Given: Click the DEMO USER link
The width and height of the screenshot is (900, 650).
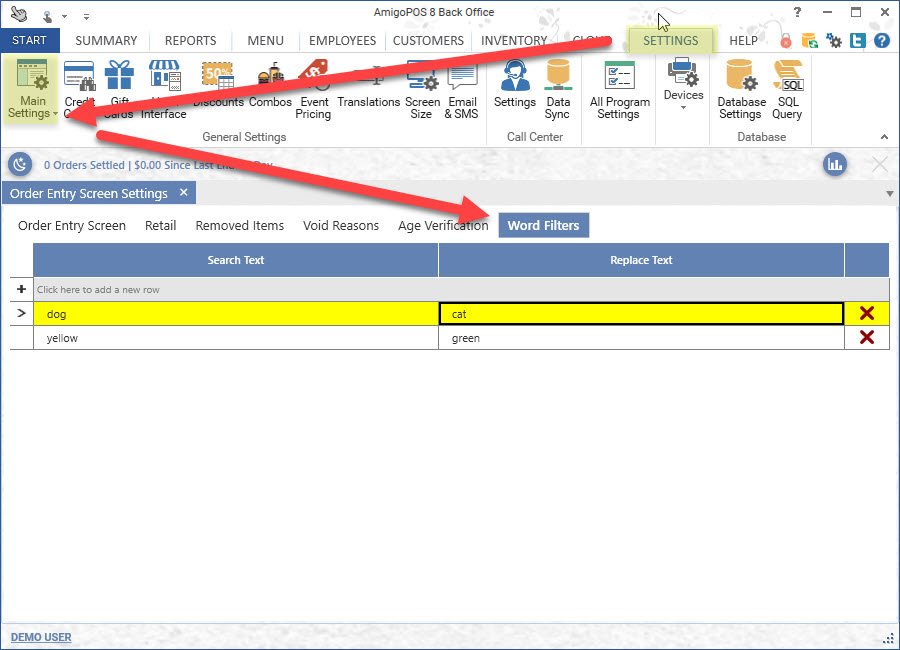Looking at the screenshot, I should coord(41,637).
